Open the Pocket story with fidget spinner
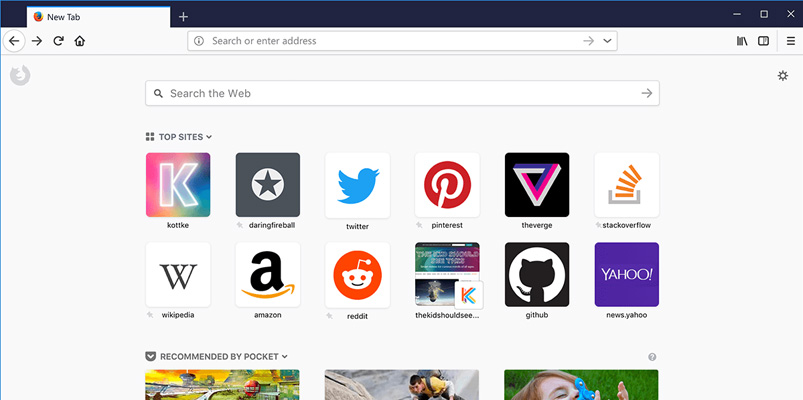803x400 pixels. point(581,385)
